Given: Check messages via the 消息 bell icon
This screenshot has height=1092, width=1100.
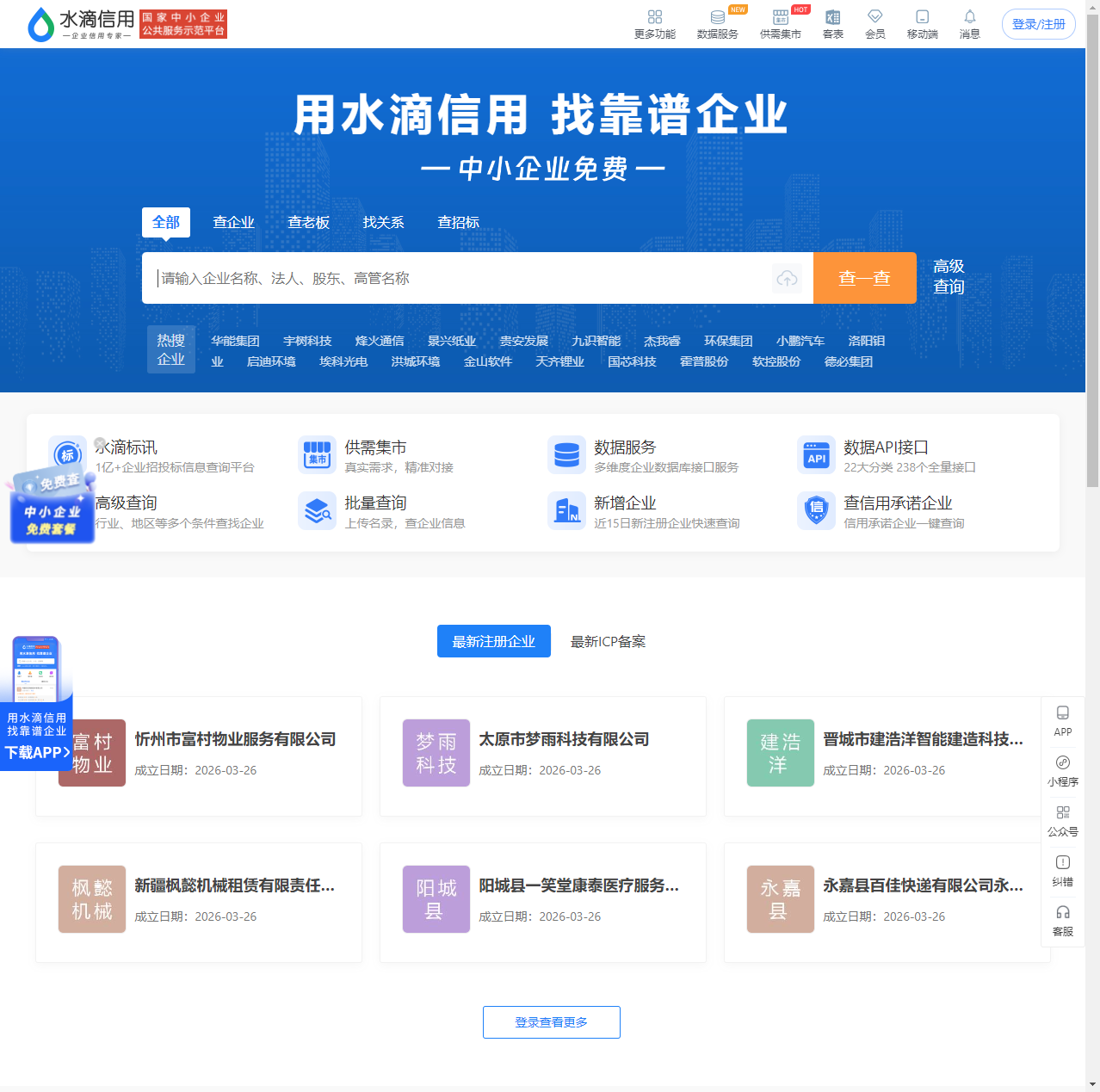Looking at the screenshot, I should point(969,23).
